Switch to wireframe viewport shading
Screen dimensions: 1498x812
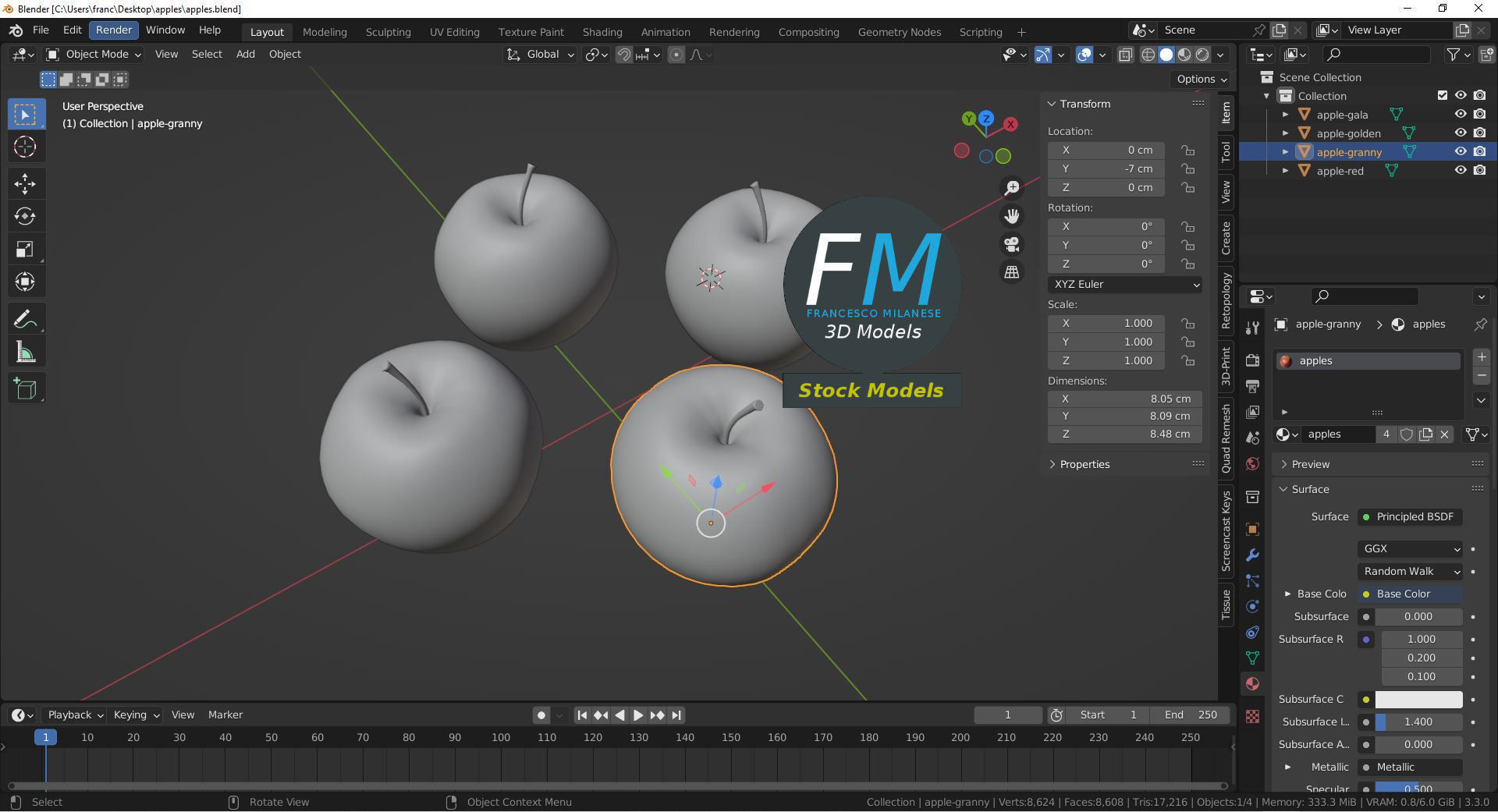coord(1148,55)
